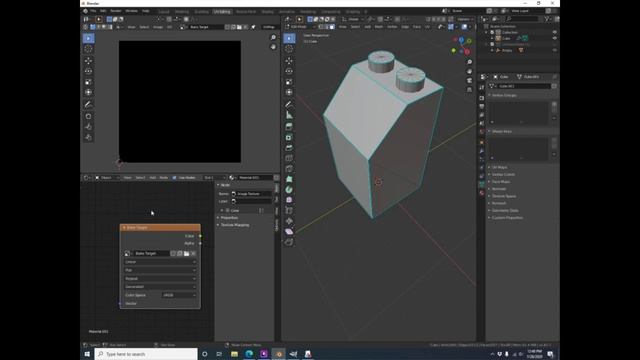
Task: Click the Color output socket on the node
Action: pos(200,236)
